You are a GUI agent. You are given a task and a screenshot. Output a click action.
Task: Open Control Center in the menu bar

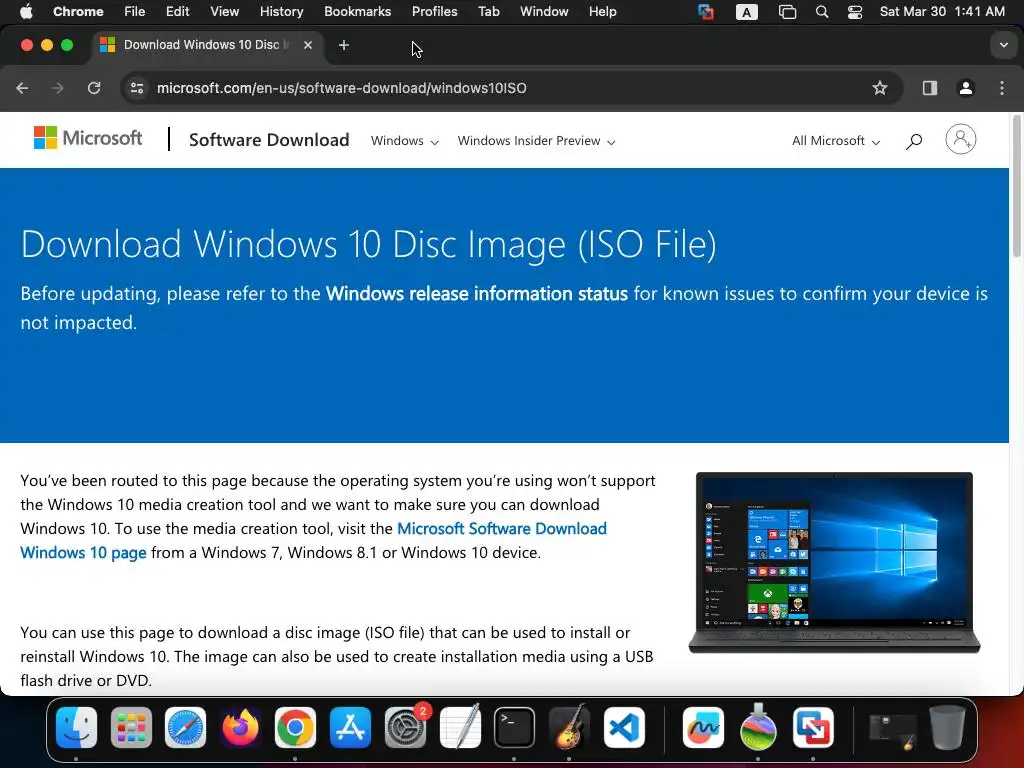855,12
